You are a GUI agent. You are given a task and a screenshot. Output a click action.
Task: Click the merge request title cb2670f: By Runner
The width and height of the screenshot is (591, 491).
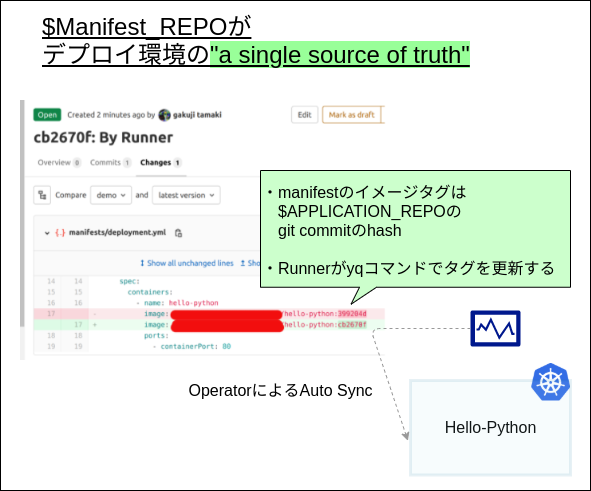[103, 138]
